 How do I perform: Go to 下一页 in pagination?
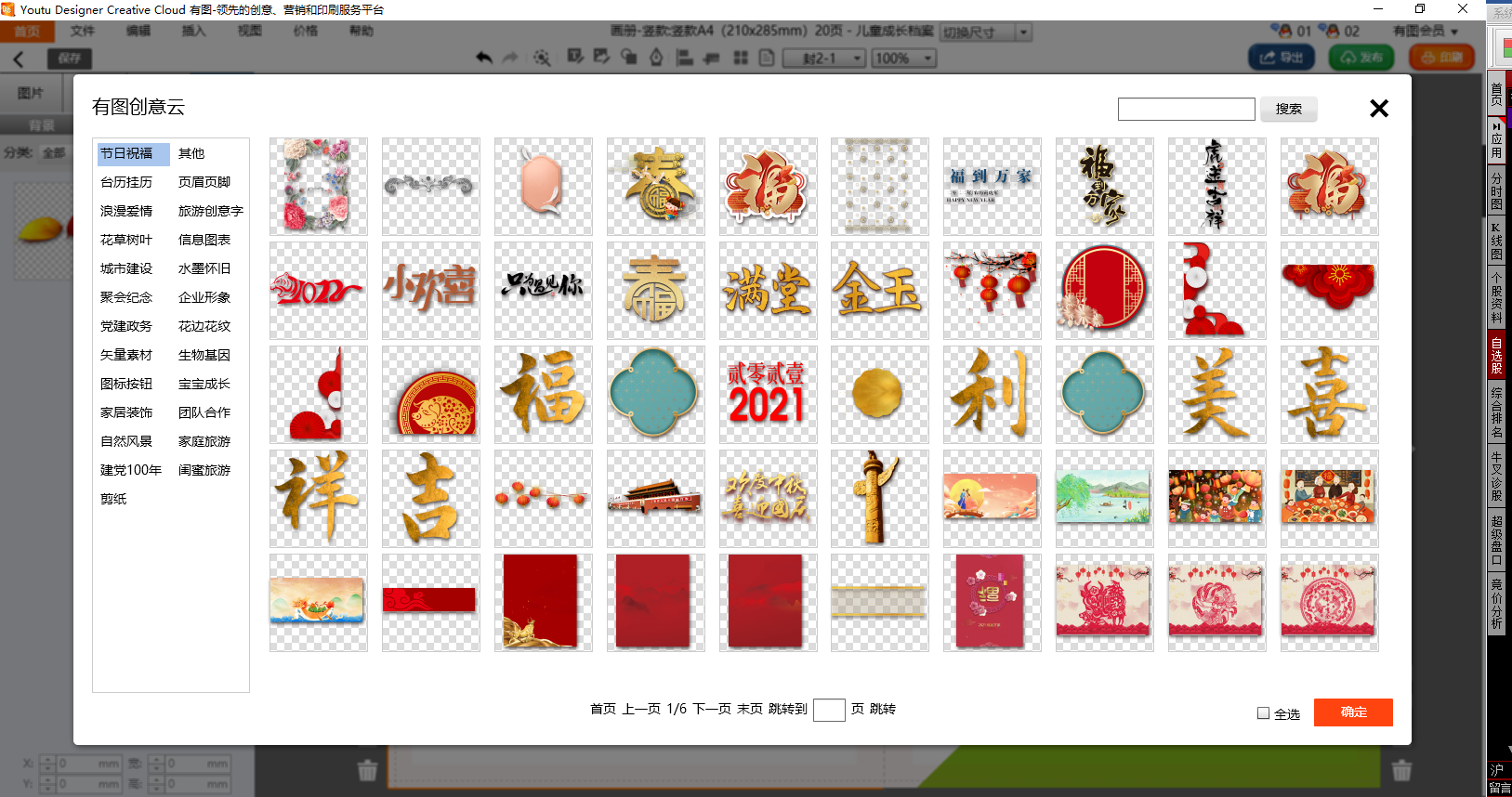pos(712,709)
